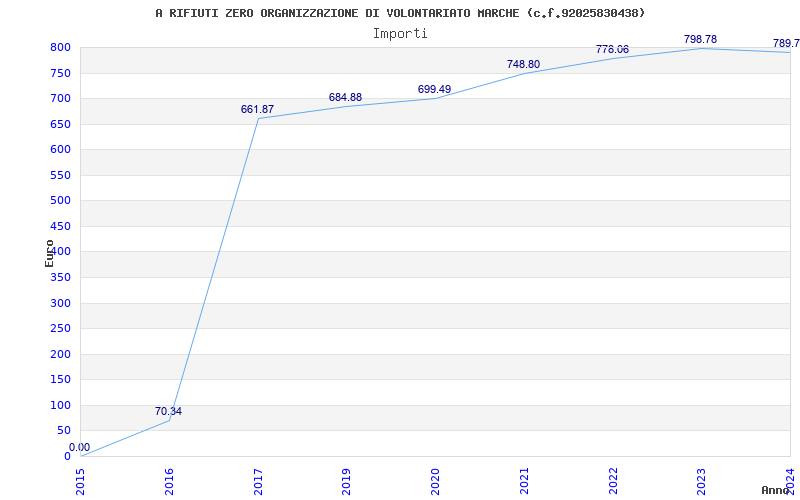
Task: Click the 700 y-axis value
Action: pyautogui.click(x=60, y=98)
